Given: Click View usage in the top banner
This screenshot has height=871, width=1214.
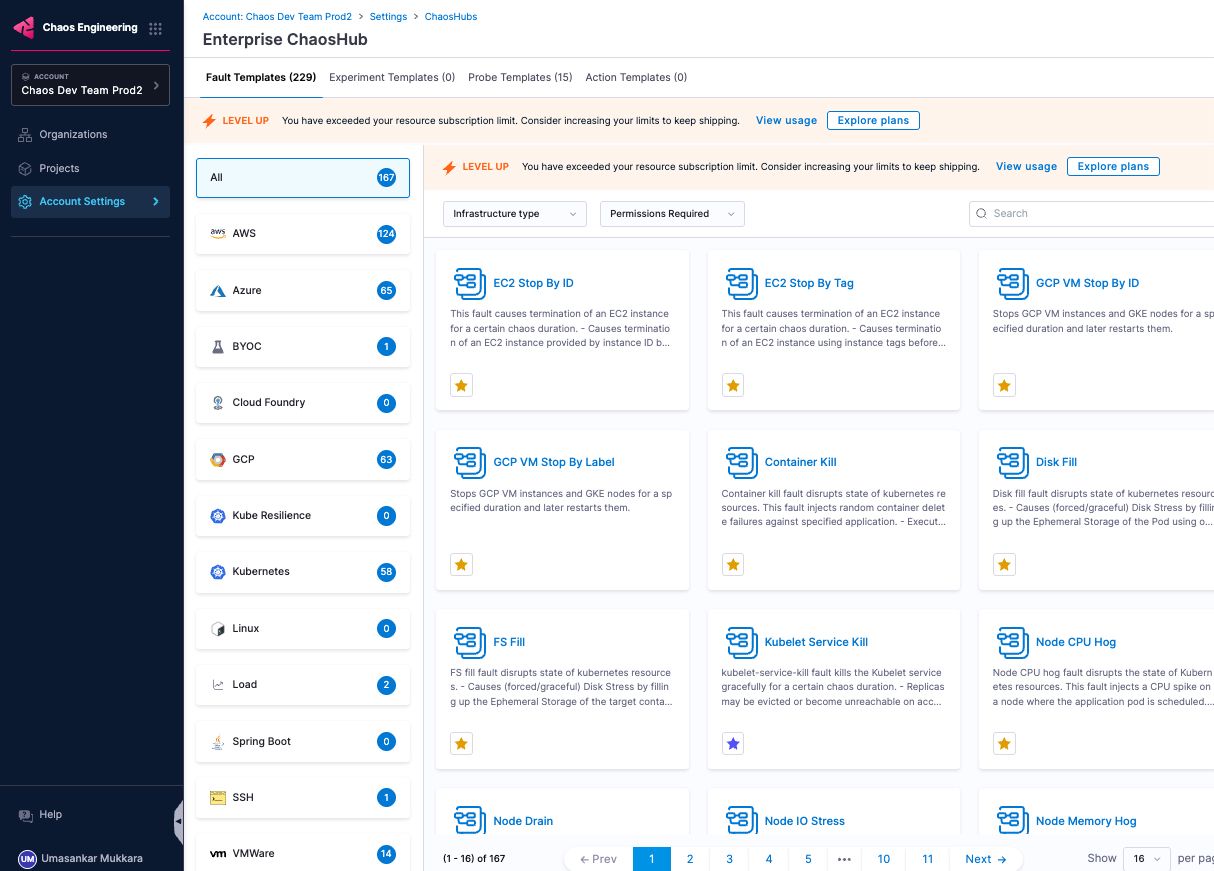Looking at the screenshot, I should tap(786, 120).
